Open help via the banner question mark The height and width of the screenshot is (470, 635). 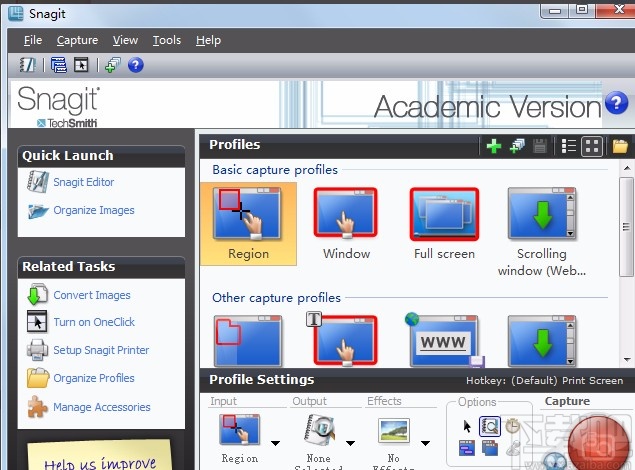(x=616, y=103)
